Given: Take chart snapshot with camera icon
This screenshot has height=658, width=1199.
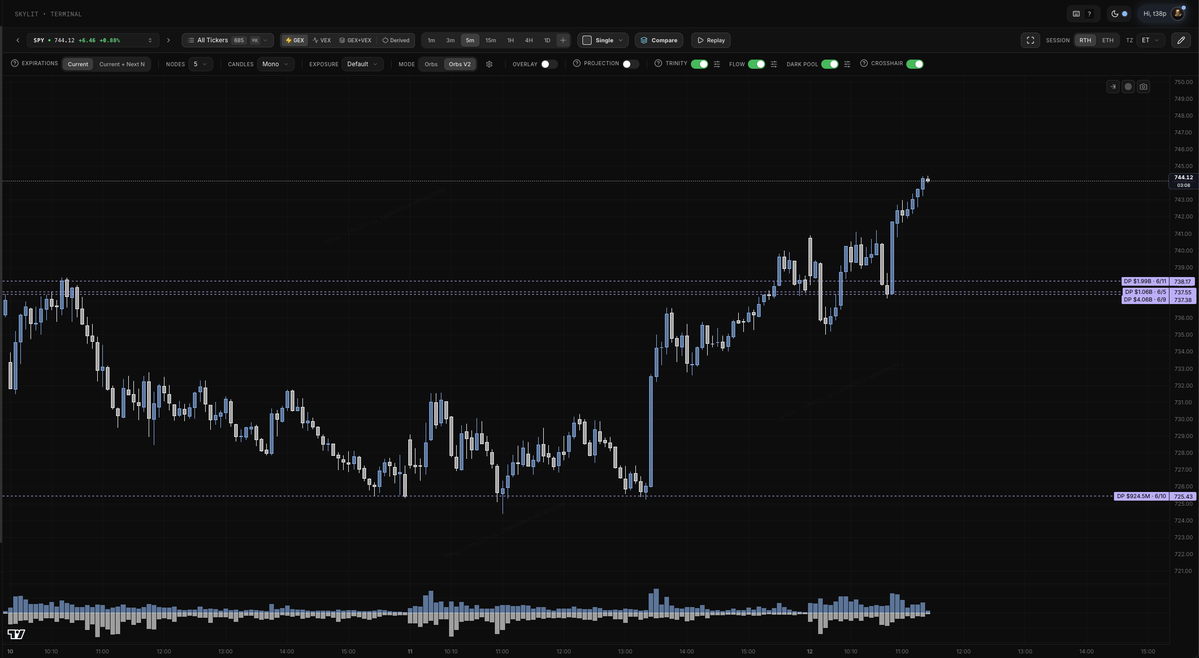Looking at the screenshot, I should tap(1143, 86).
